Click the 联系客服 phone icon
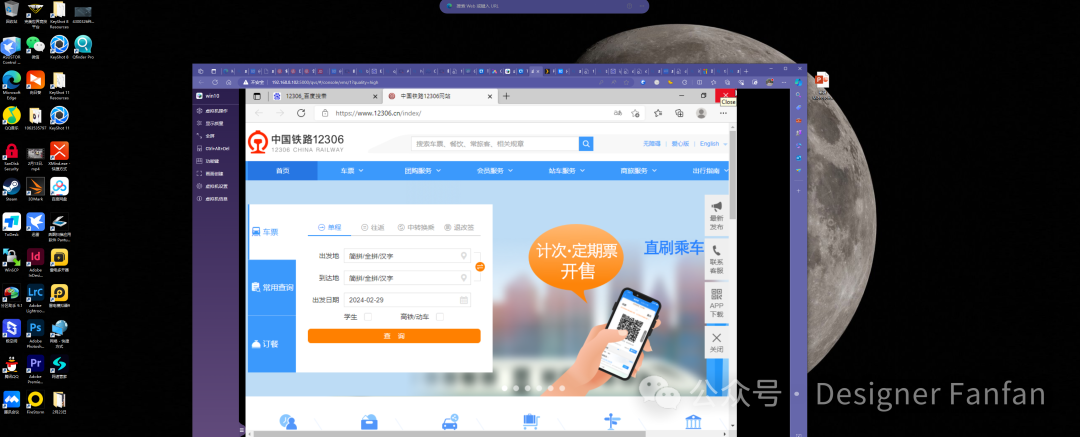This screenshot has width=1080, height=437. click(716, 252)
